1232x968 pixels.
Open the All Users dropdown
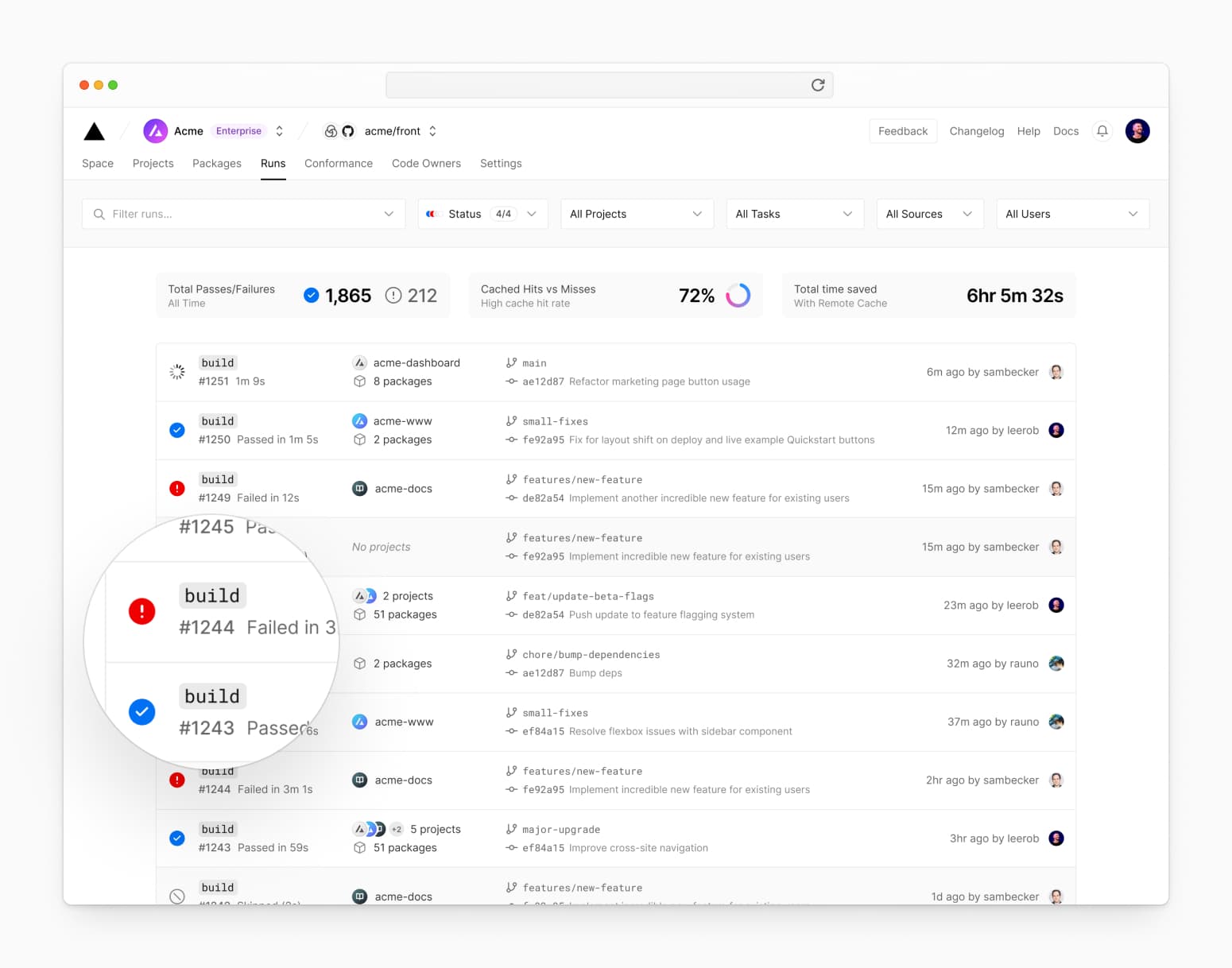point(1071,214)
